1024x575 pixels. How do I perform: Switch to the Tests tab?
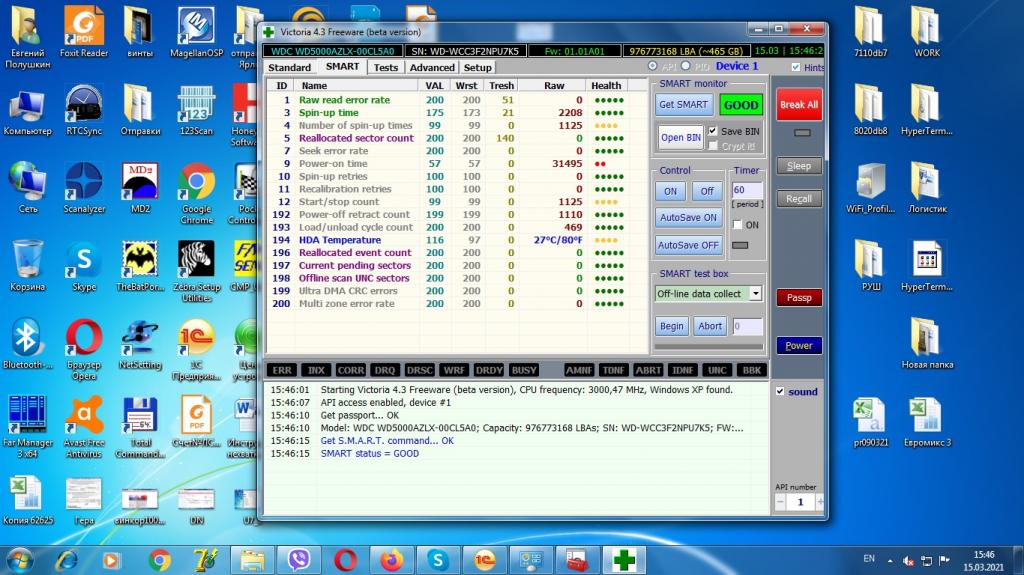tap(385, 67)
